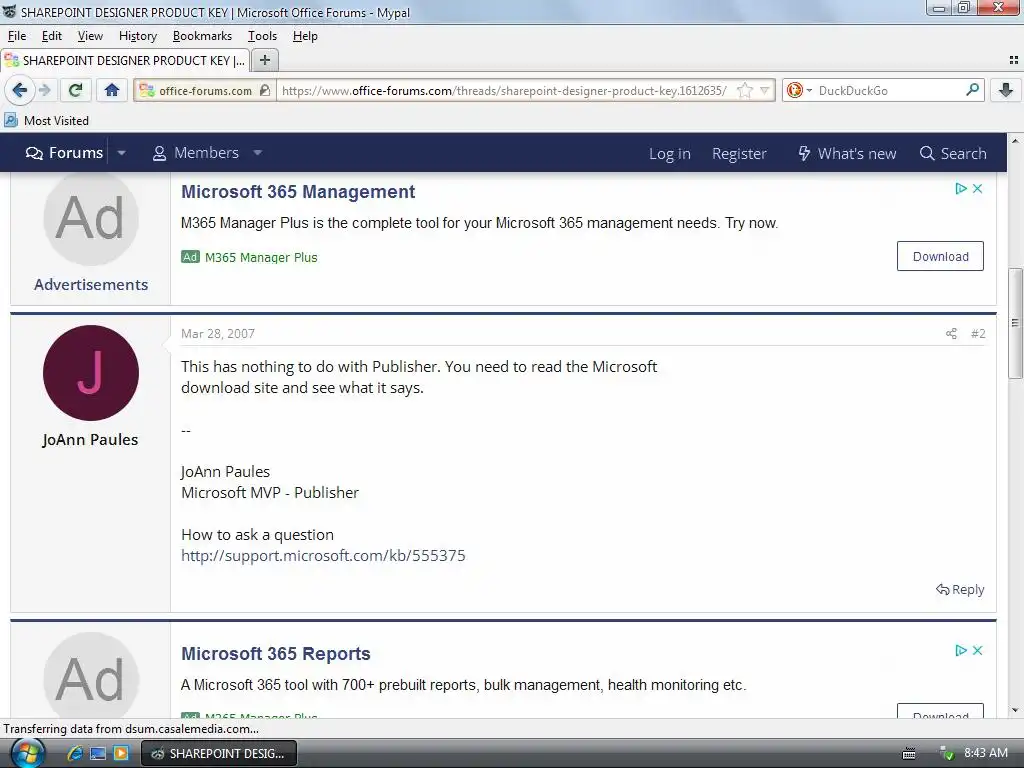Open the JoAnn Paules username link

90,440
